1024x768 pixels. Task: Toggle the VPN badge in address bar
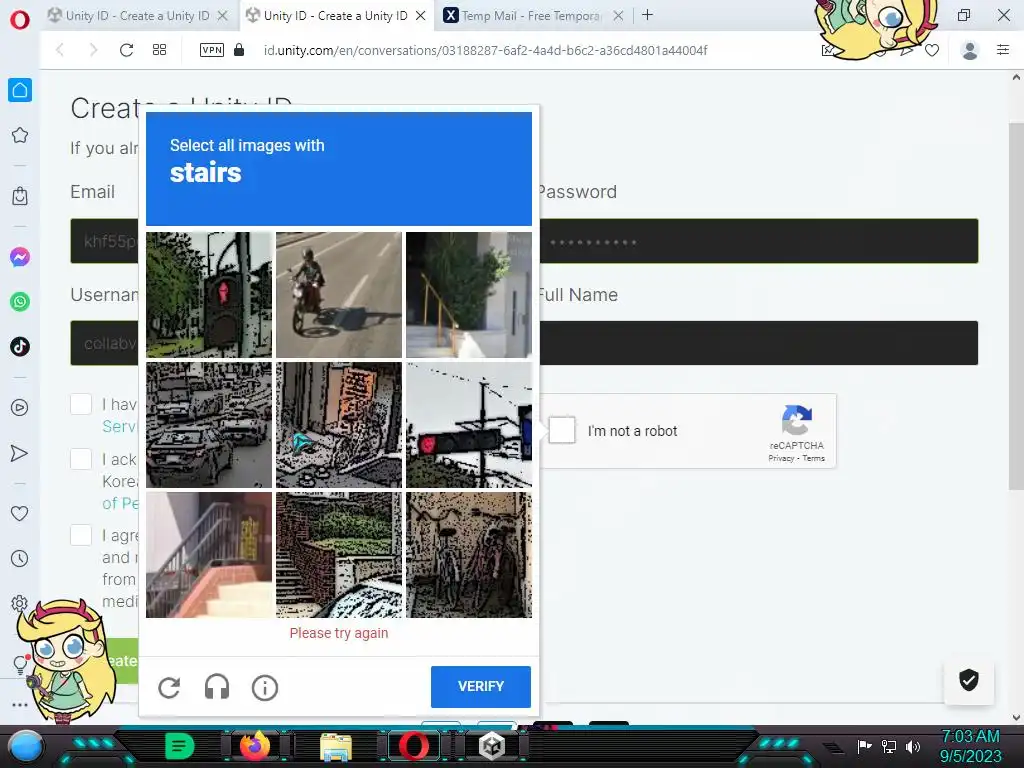212,50
